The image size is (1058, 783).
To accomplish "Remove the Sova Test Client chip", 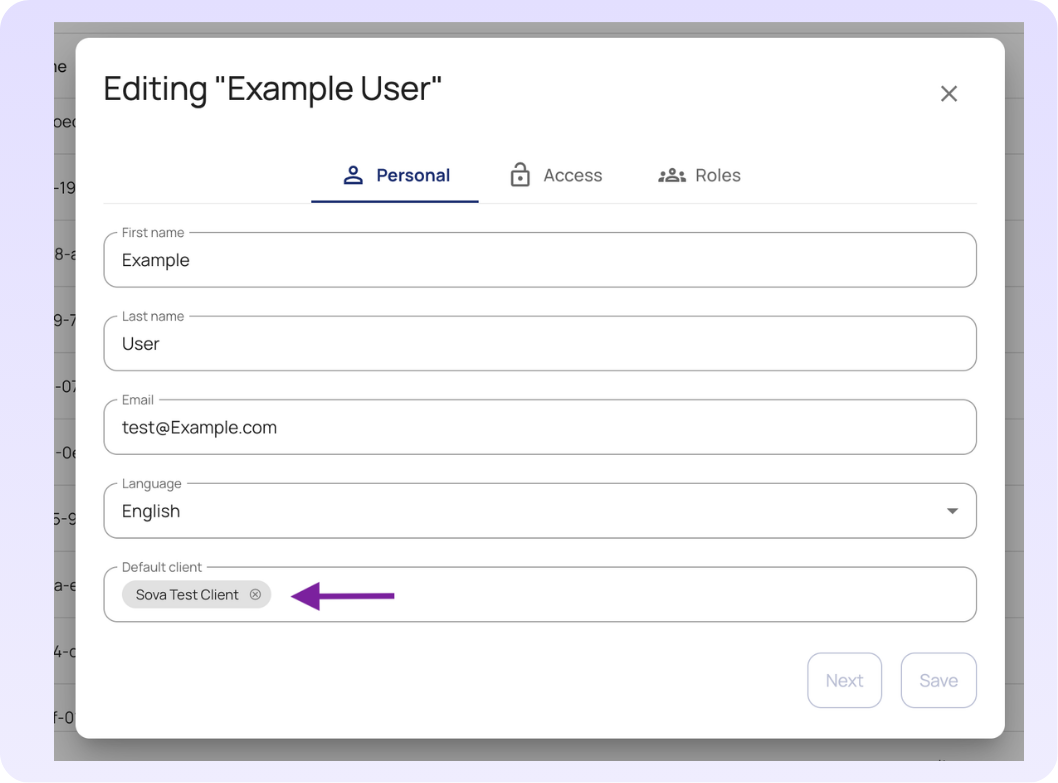I will click(255, 594).
